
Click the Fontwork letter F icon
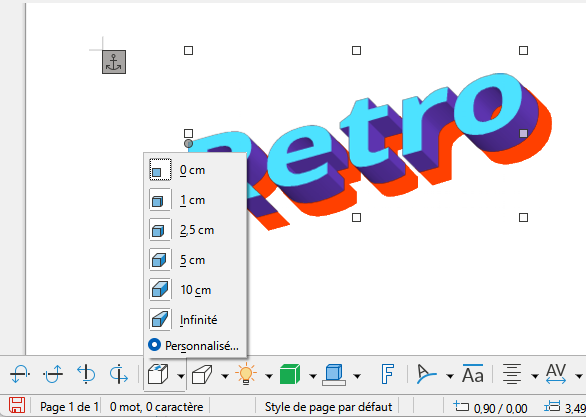387,374
